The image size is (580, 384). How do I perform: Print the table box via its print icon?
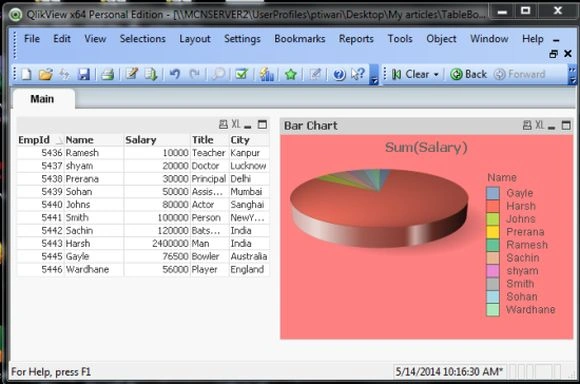pos(223,125)
